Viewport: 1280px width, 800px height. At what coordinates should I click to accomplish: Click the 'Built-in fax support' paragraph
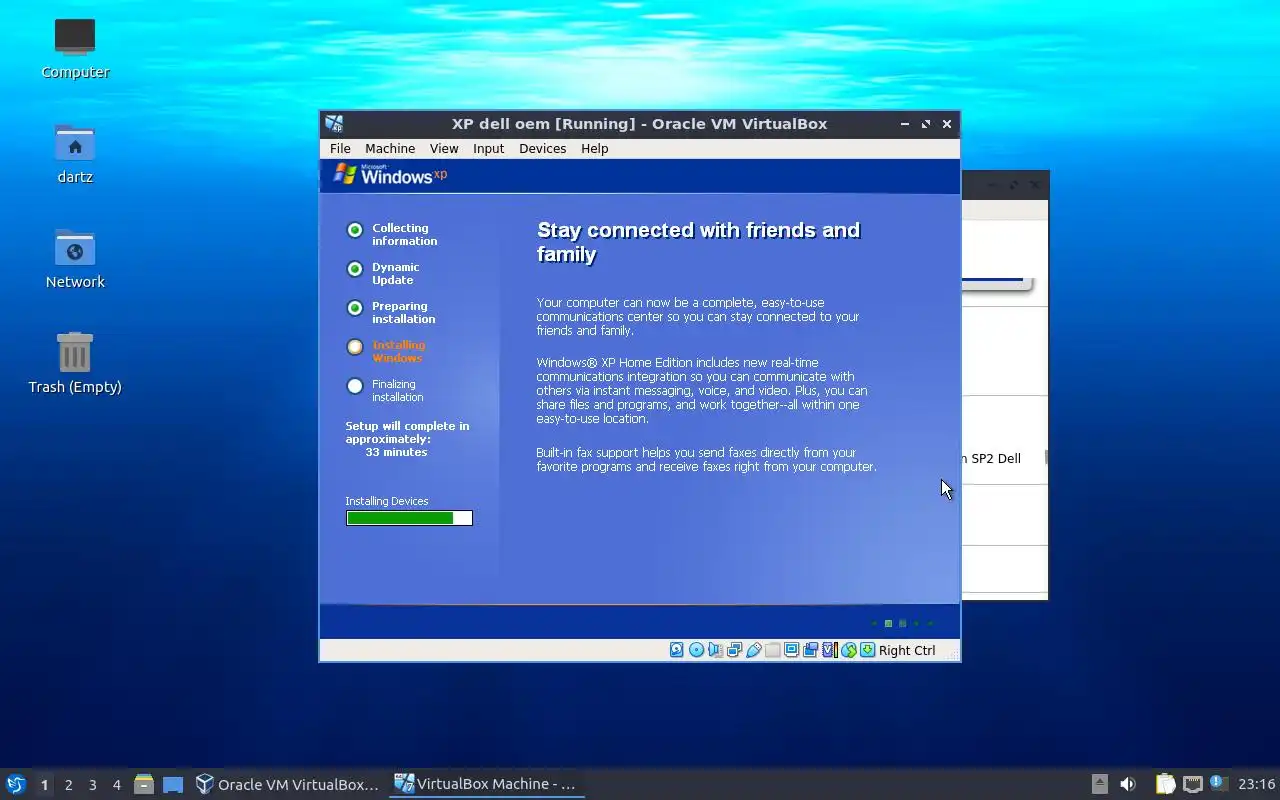706,460
